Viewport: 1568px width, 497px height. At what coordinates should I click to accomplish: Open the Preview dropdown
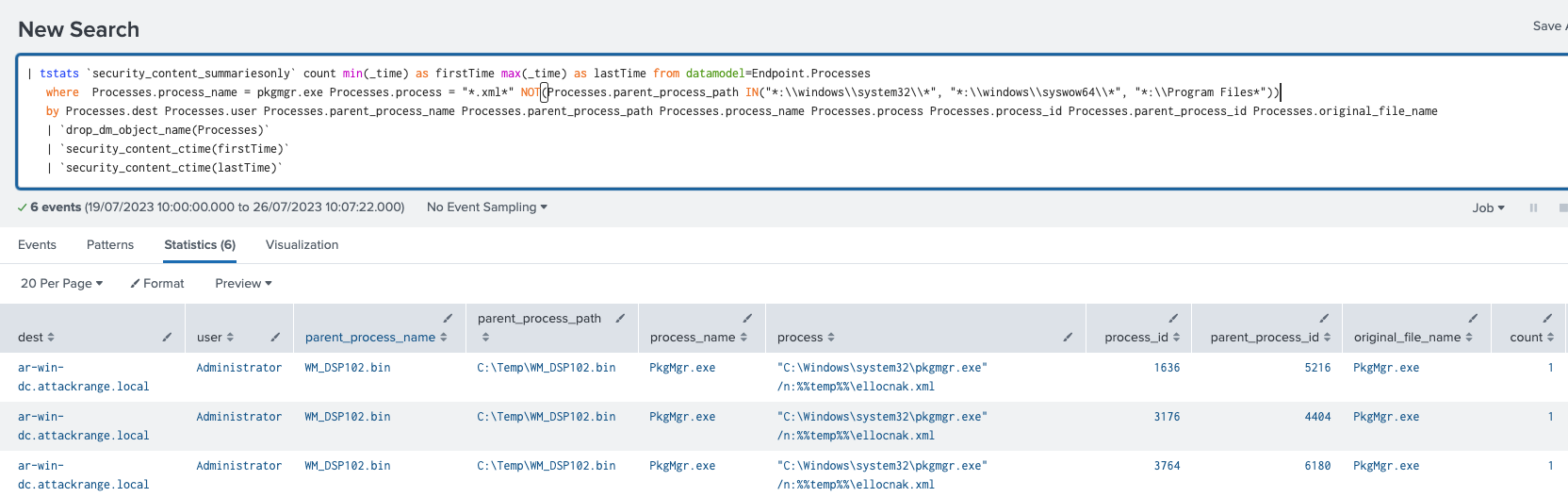click(243, 284)
